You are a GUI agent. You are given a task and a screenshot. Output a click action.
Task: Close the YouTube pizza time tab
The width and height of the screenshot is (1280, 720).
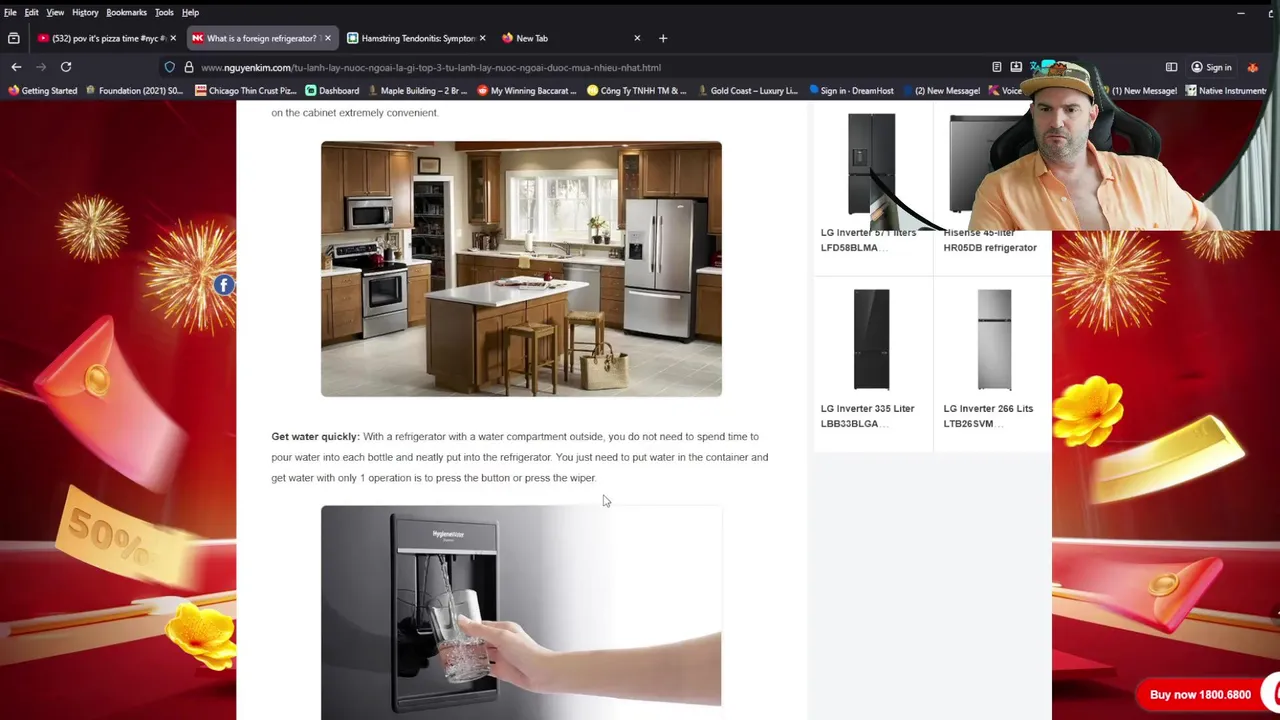click(173, 38)
